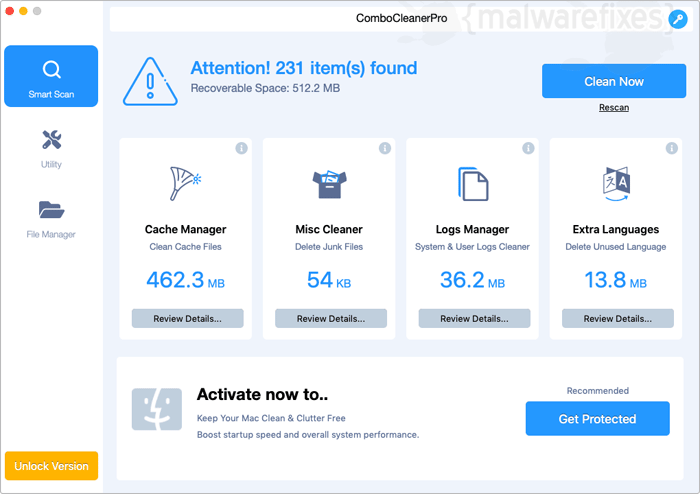Click 'Delete Unused Language' subtitle
The image size is (700, 494).
[x=616, y=247]
